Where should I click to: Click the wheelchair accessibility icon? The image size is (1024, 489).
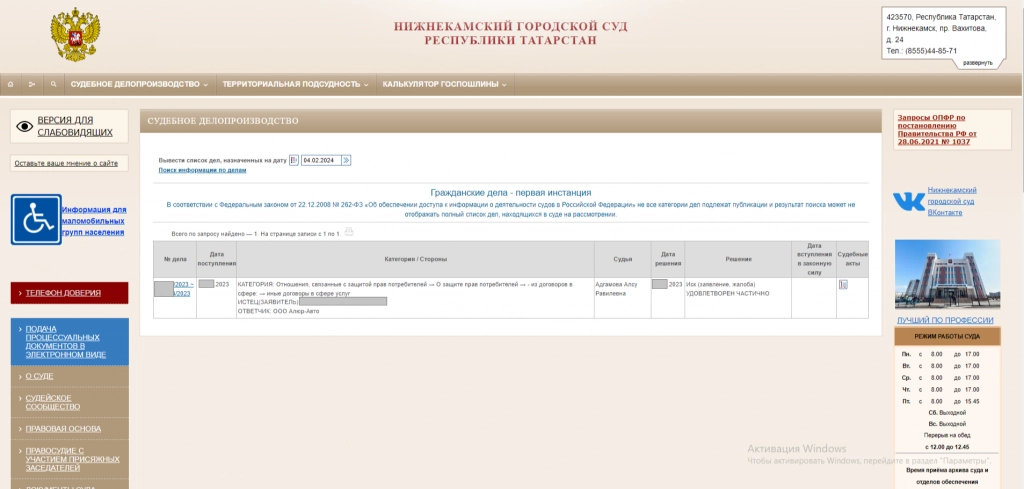click(36, 219)
